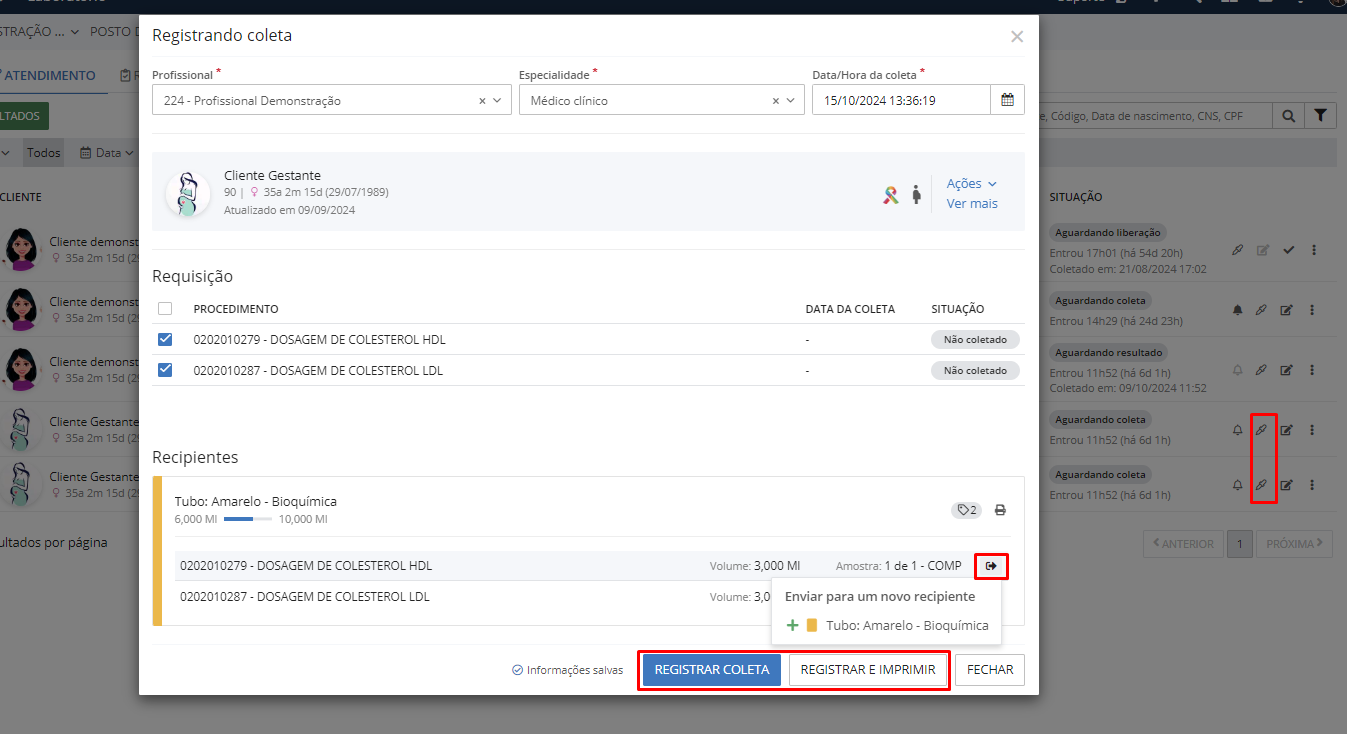The height and width of the screenshot is (734, 1347).
Task: Uncheck DOSAGEM DE COLESTEROL LDL in Requisição
Action: (165, 370)
